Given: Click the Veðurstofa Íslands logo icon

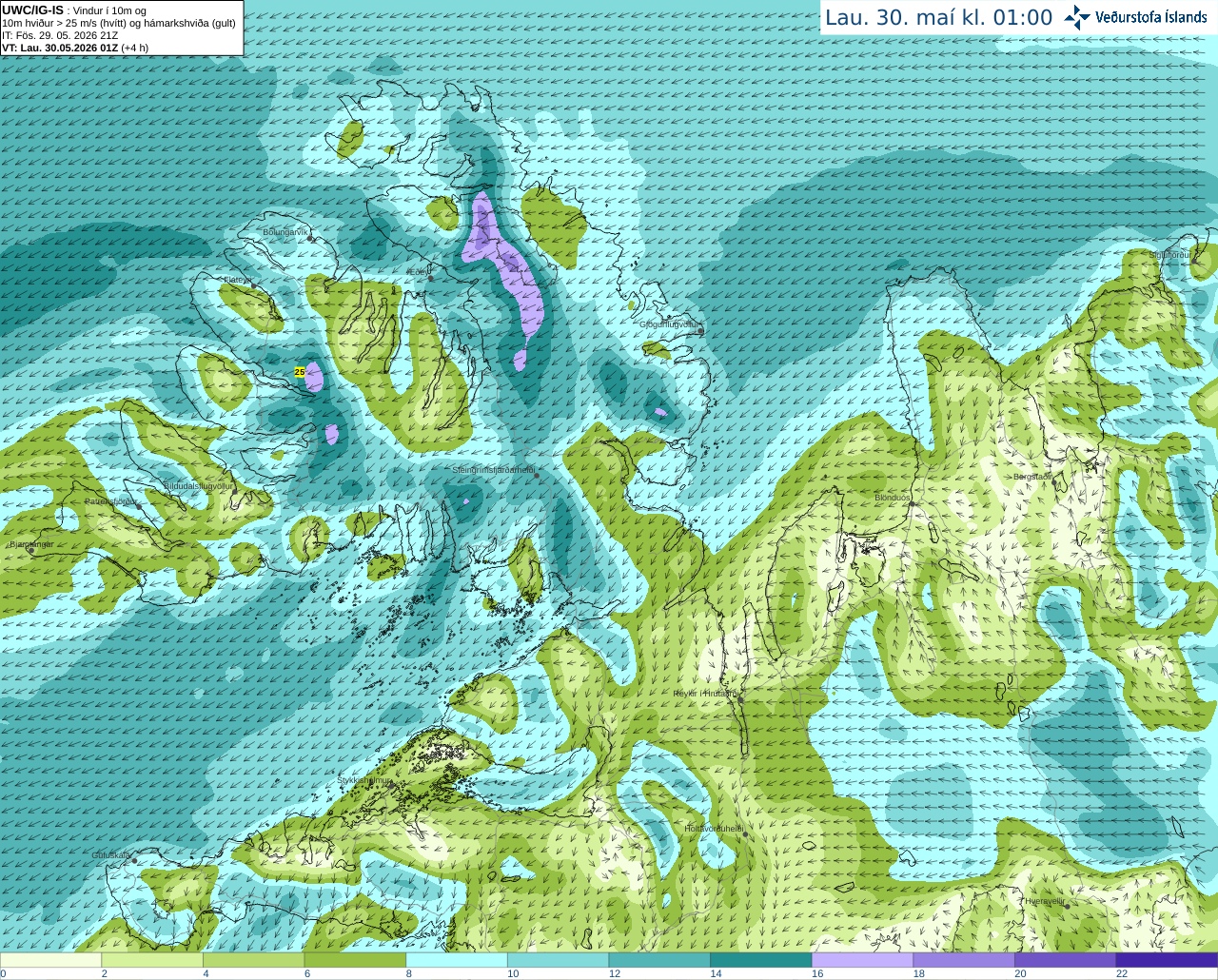Looking at the screenshot, I should [1076, 17].
